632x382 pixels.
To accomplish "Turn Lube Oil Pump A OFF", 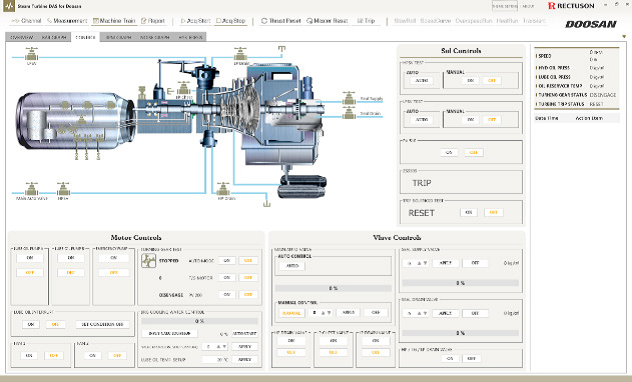I will click(30, 273).
